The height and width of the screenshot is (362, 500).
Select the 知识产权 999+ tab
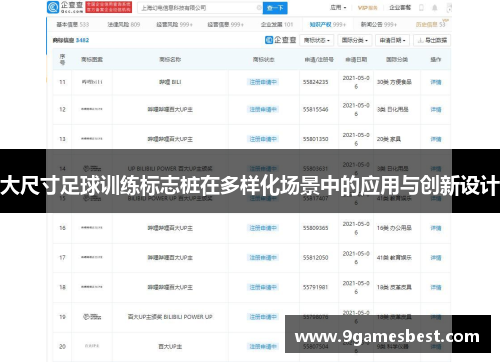point(328,24)
